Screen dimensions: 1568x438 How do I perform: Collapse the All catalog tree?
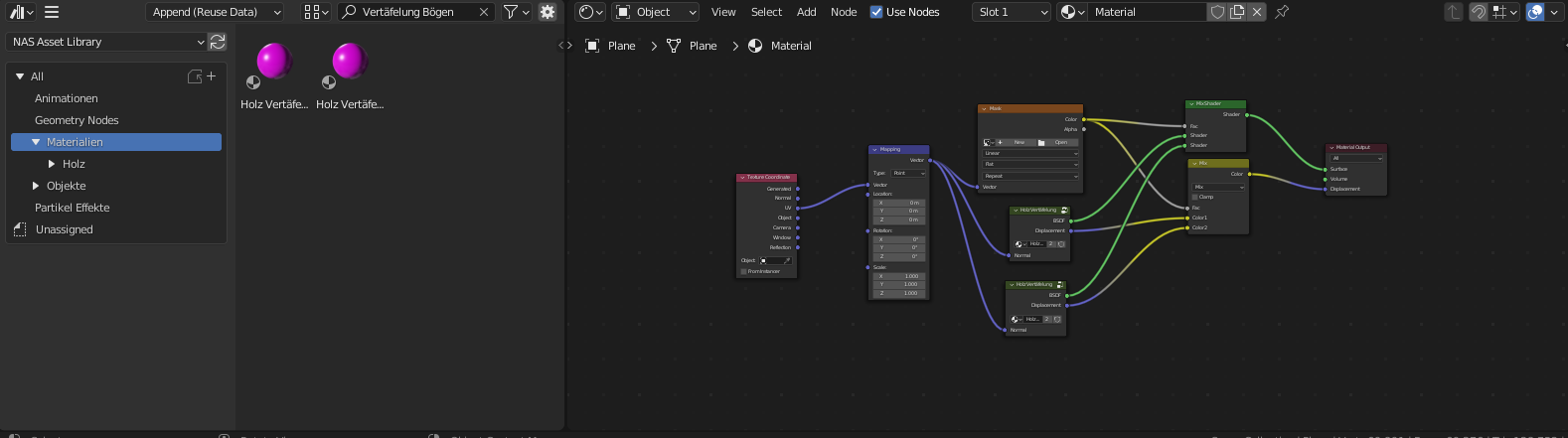(20, 76)
